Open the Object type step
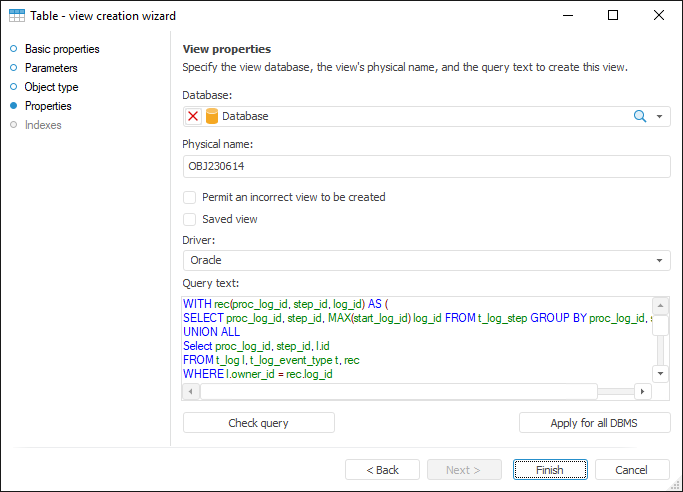Screen dimensions: 683x492 [51, 87]
